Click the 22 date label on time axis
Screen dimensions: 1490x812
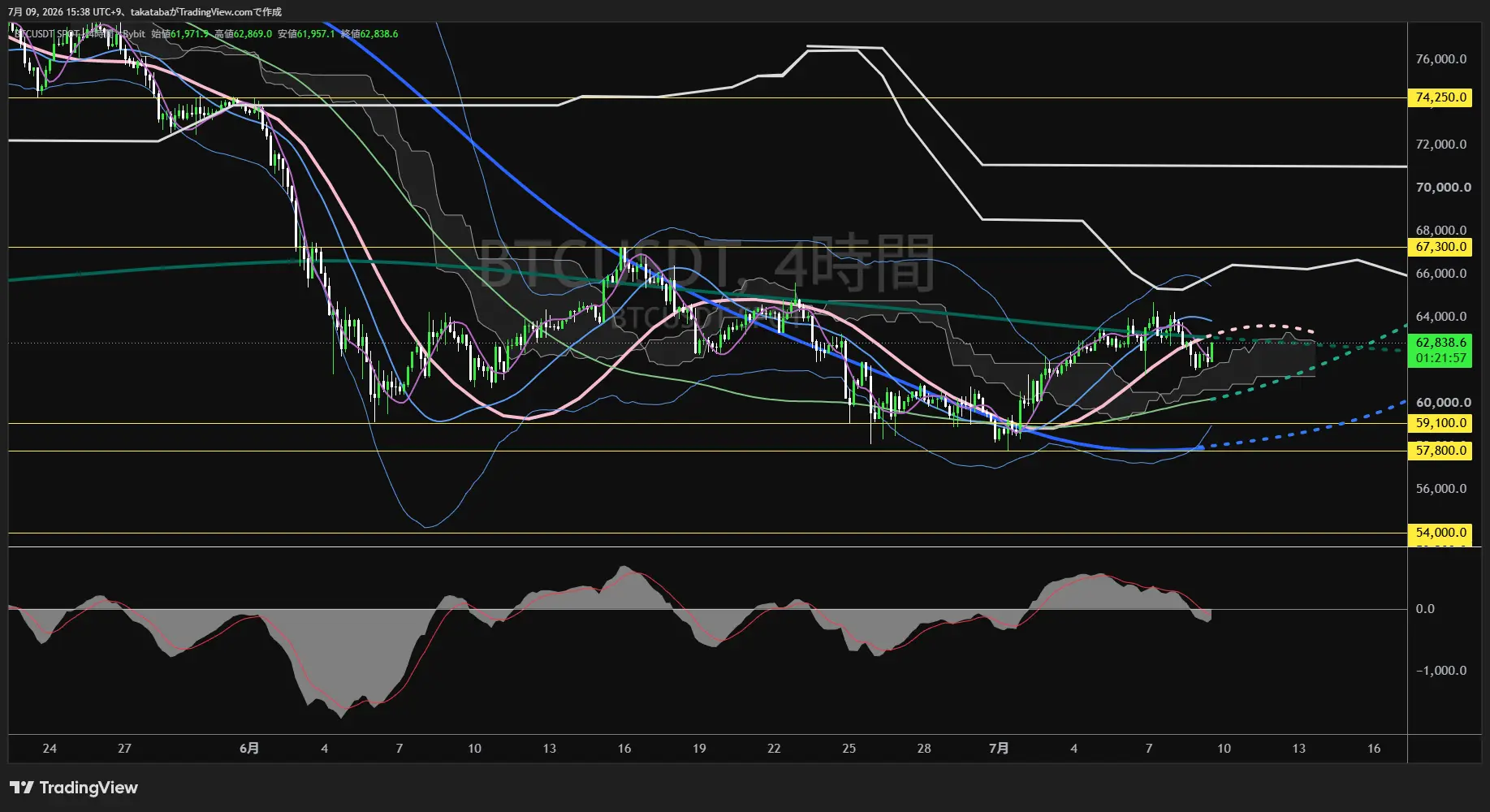(x=774, y=749)
